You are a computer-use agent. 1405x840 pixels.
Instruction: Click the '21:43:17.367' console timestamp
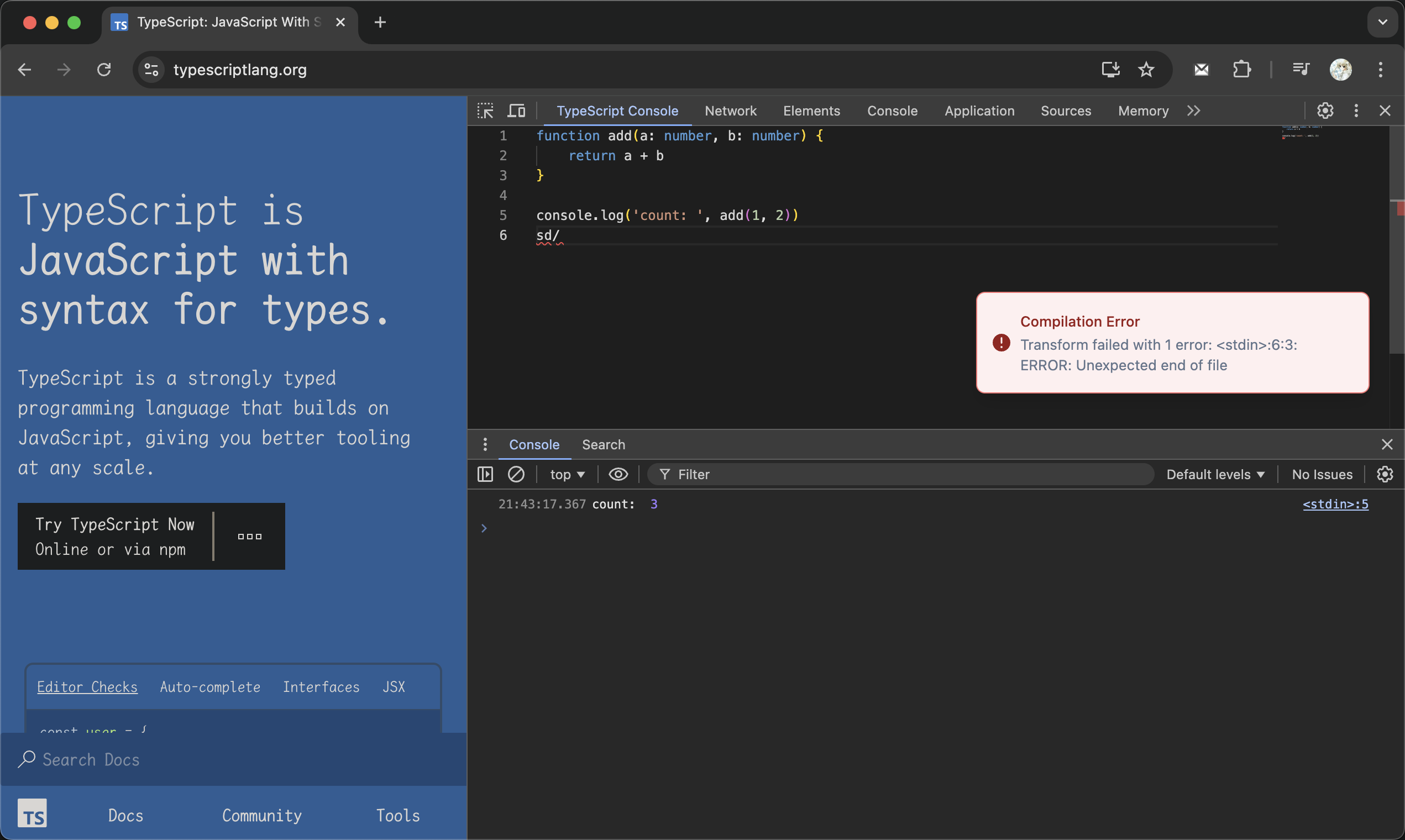542,504
